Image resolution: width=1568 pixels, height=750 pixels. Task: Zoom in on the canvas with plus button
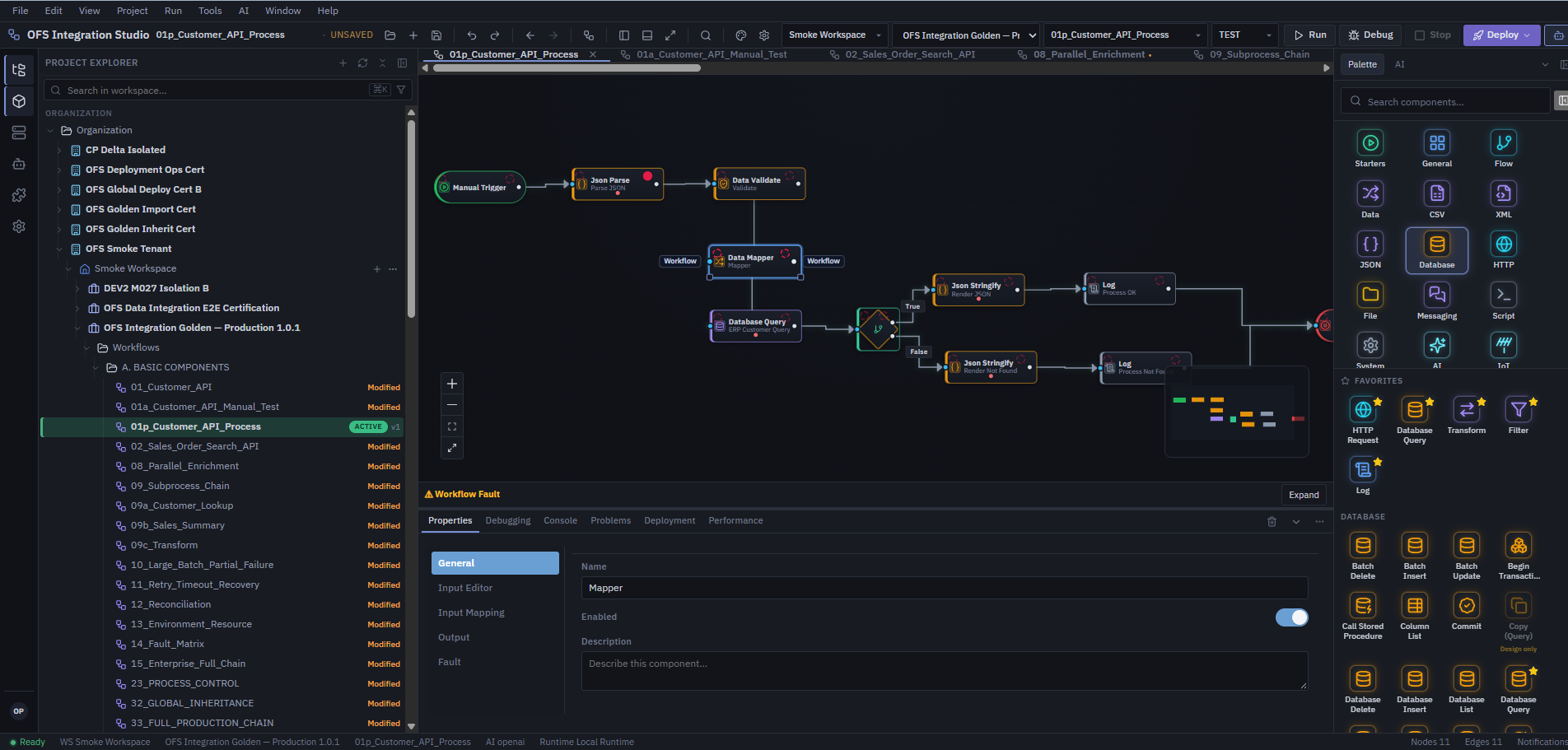452,384
